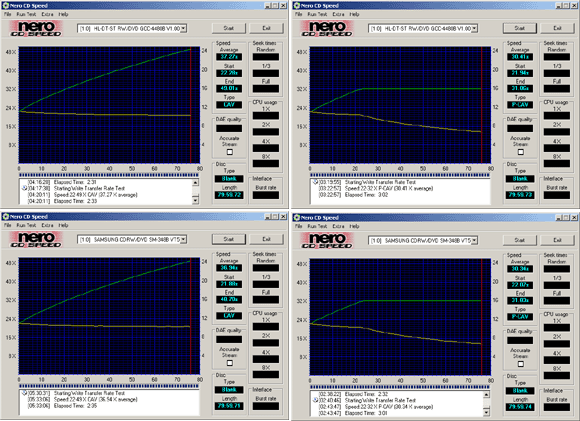This screenshot has height=421, width=580.
Task: Toggle Accurate Stream in the HL-DT-ST P-CAV window
Action: click(521, 152)
